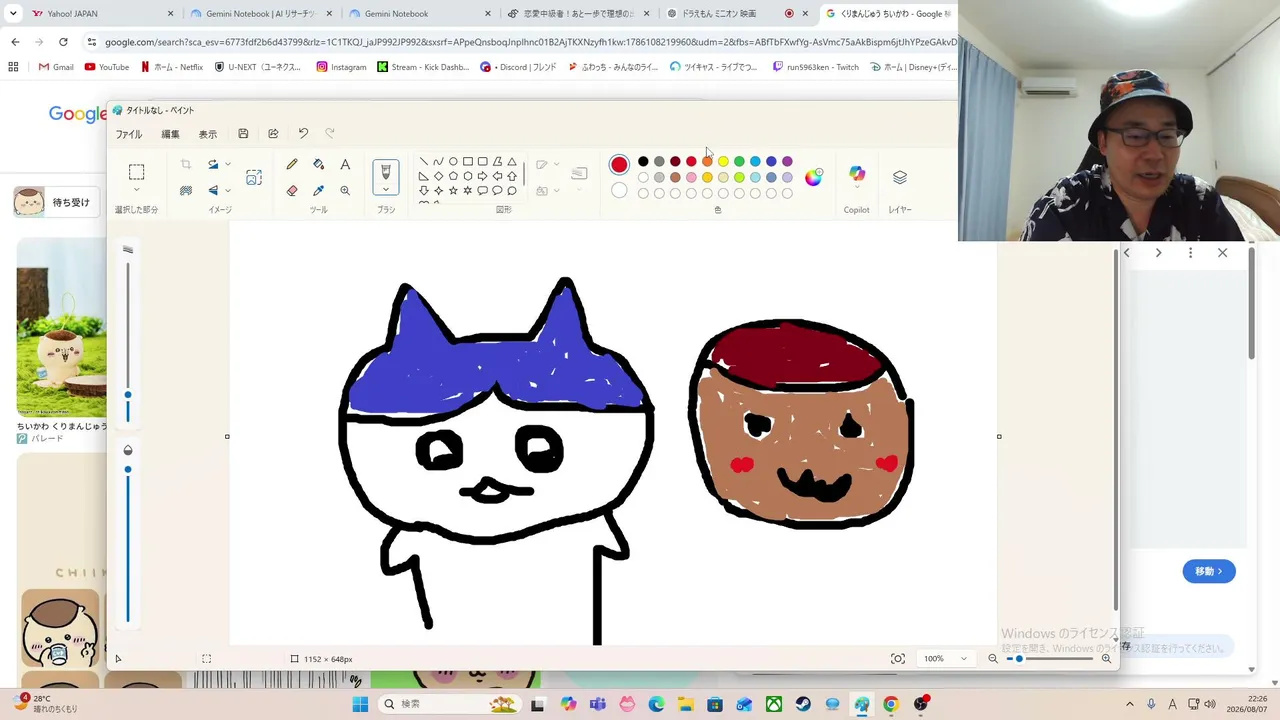
Task: Click the Remove background icon
Action: [186, 190]
